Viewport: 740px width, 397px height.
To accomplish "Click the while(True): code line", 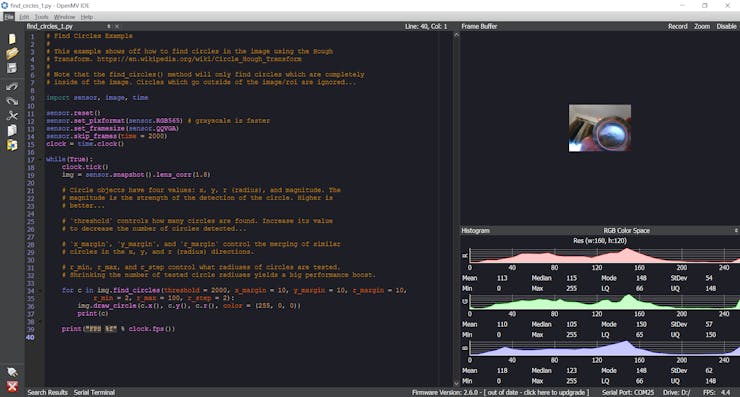I will pyautogui.click(x=69, y=160).
